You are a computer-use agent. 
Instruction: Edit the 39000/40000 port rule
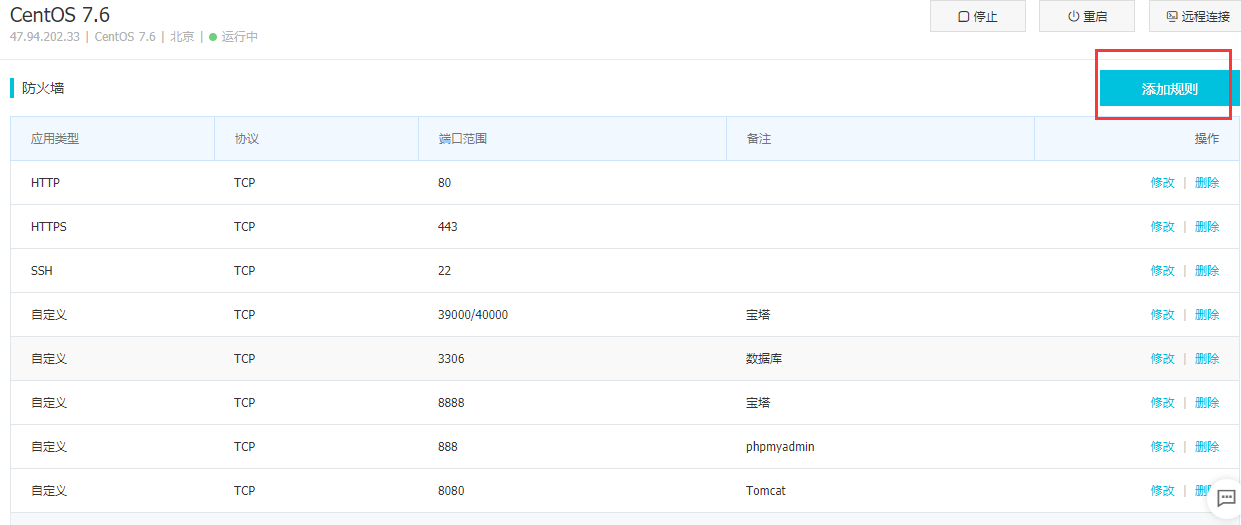(1162, 315)
